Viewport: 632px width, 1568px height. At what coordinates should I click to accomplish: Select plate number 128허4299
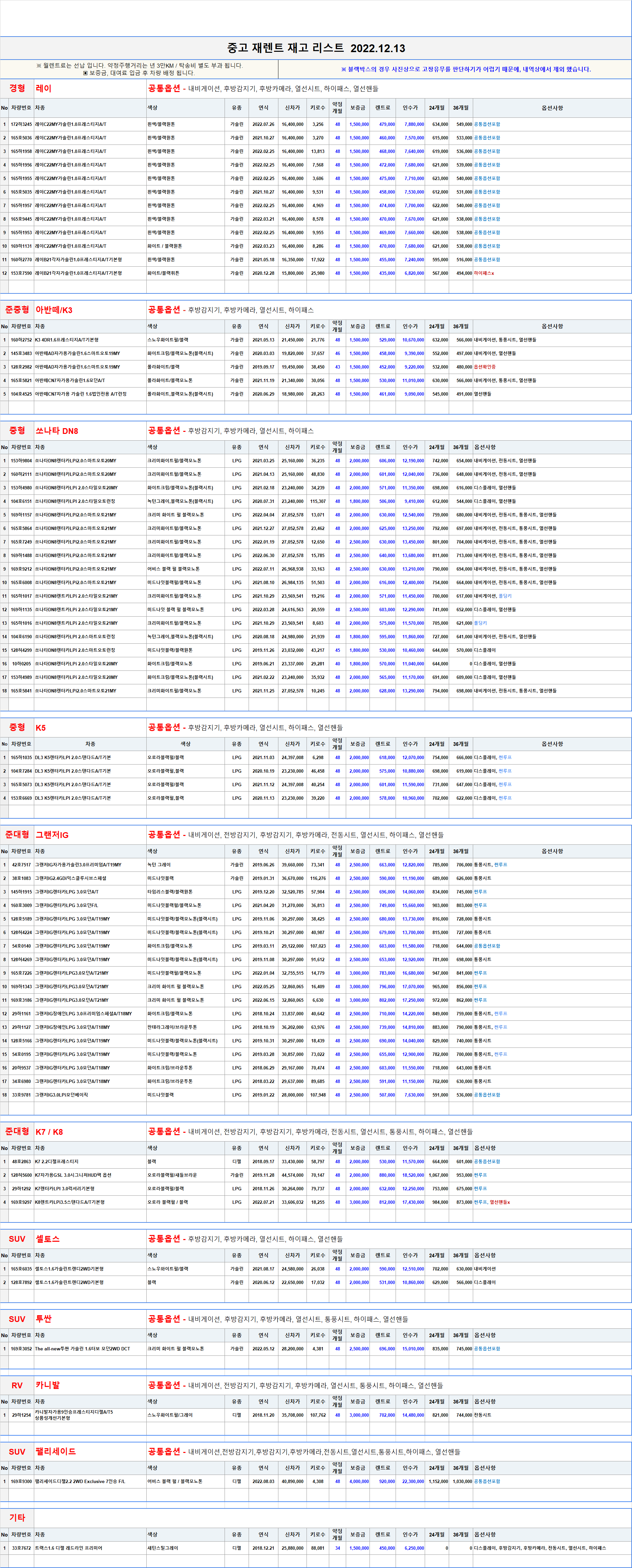(21, 650)
